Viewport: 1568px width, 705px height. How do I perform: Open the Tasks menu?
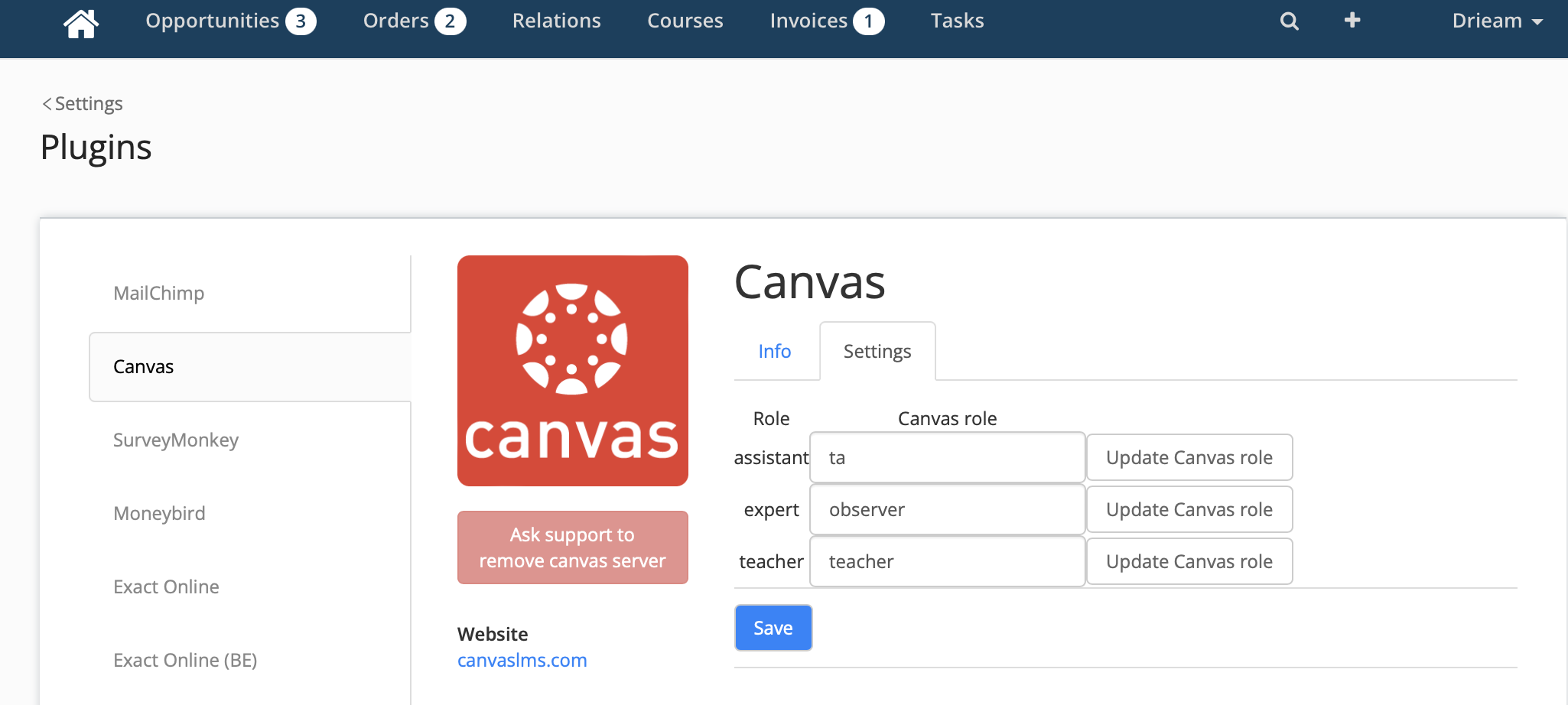pyautogui.click(x=957, y=21)
